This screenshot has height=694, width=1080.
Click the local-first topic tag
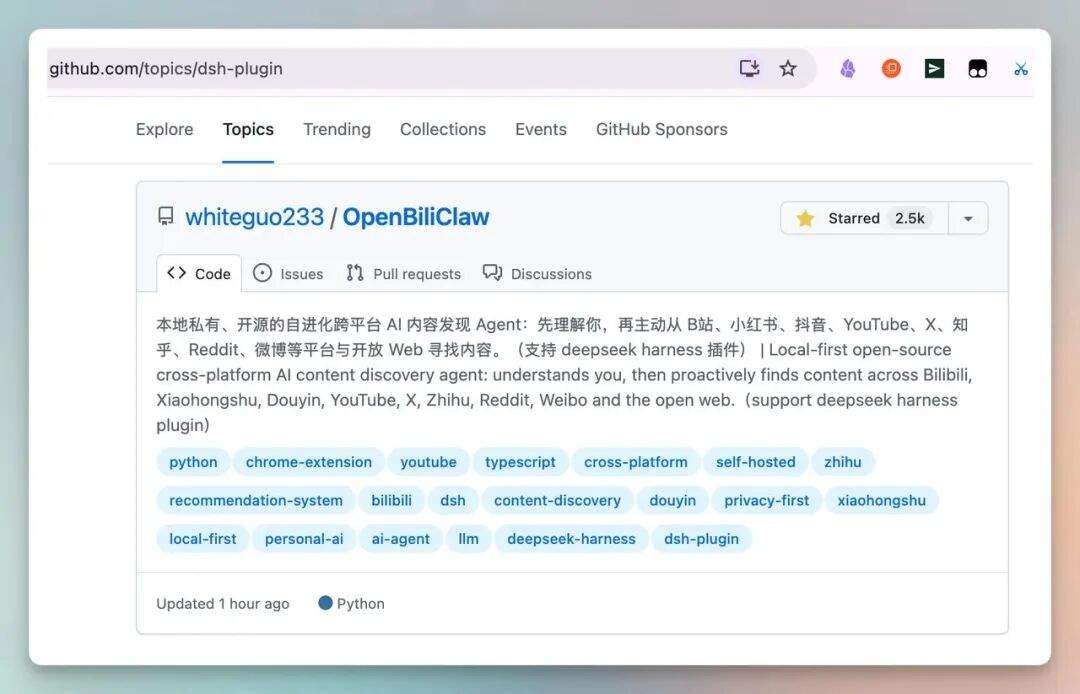click(x=202, y=539)
